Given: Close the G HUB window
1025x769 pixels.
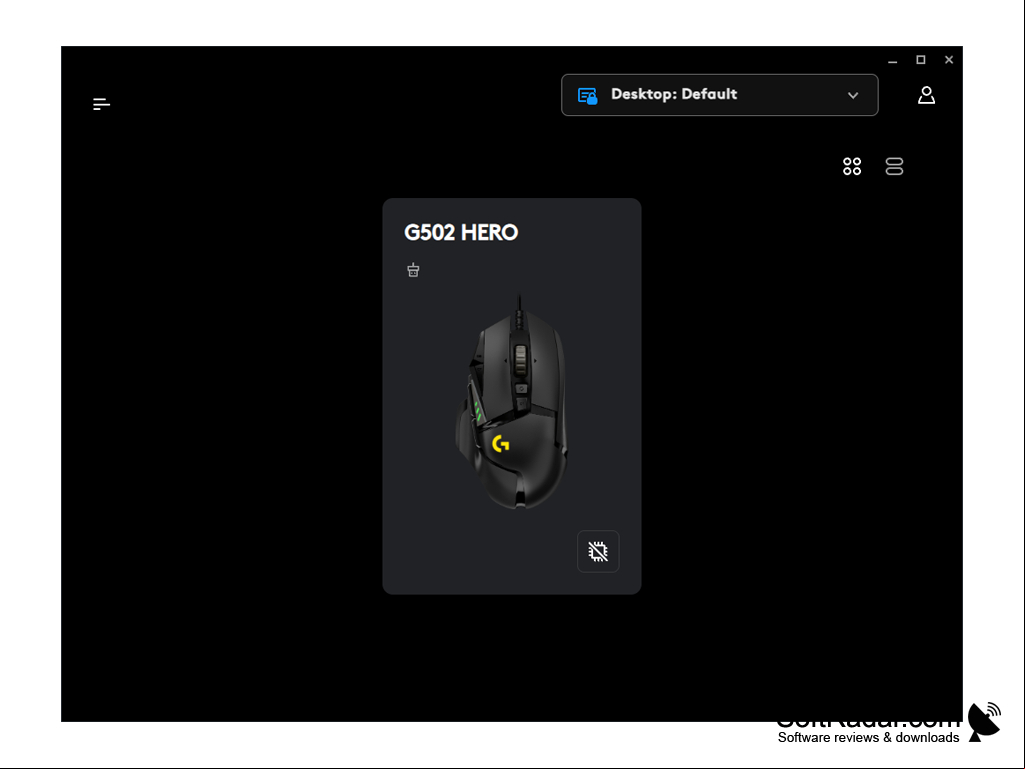Looking at the screenshot, I should (949, 60).
